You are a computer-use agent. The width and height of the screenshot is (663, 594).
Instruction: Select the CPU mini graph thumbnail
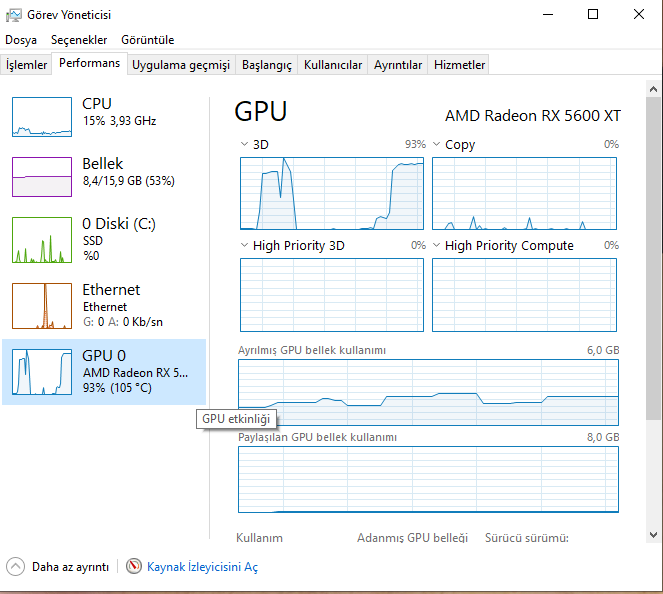tap(42, 117)
